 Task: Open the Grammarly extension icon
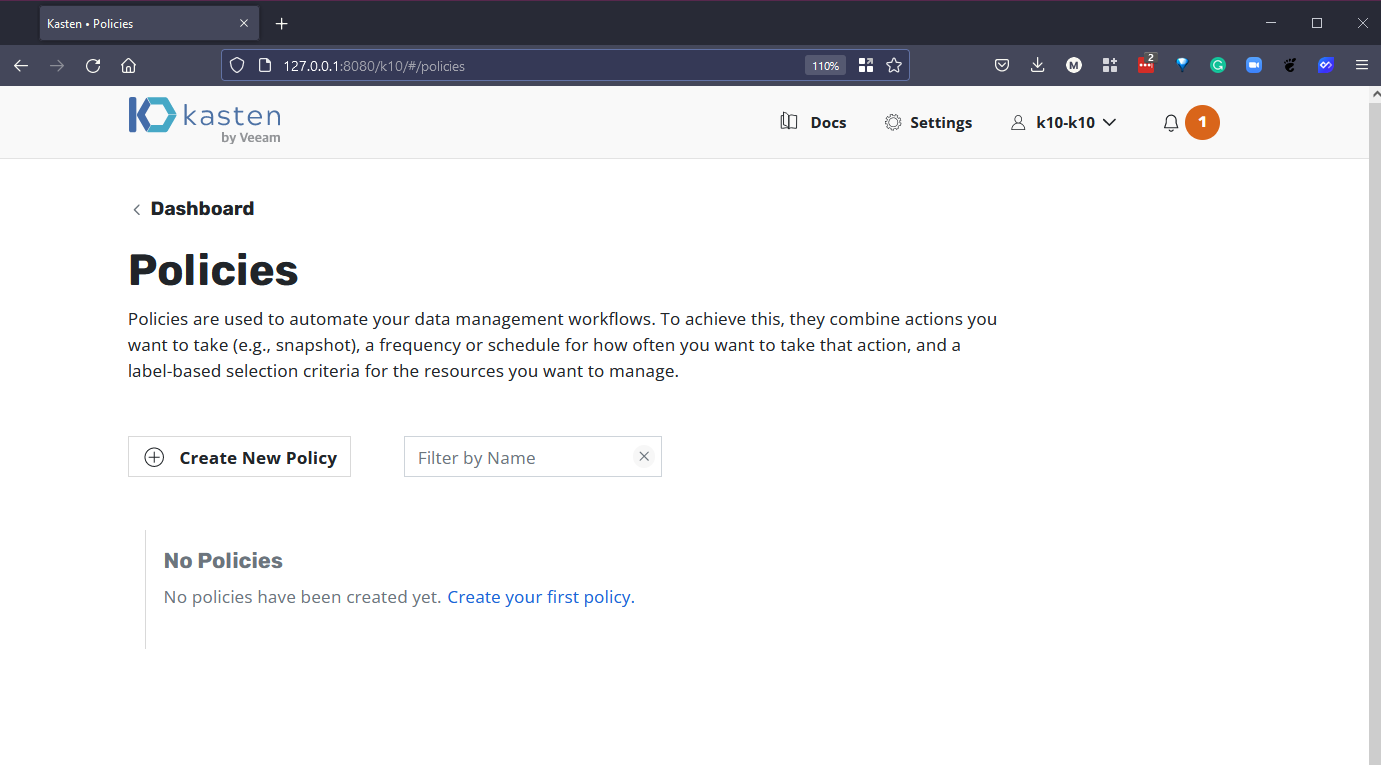click(1217, 66)
